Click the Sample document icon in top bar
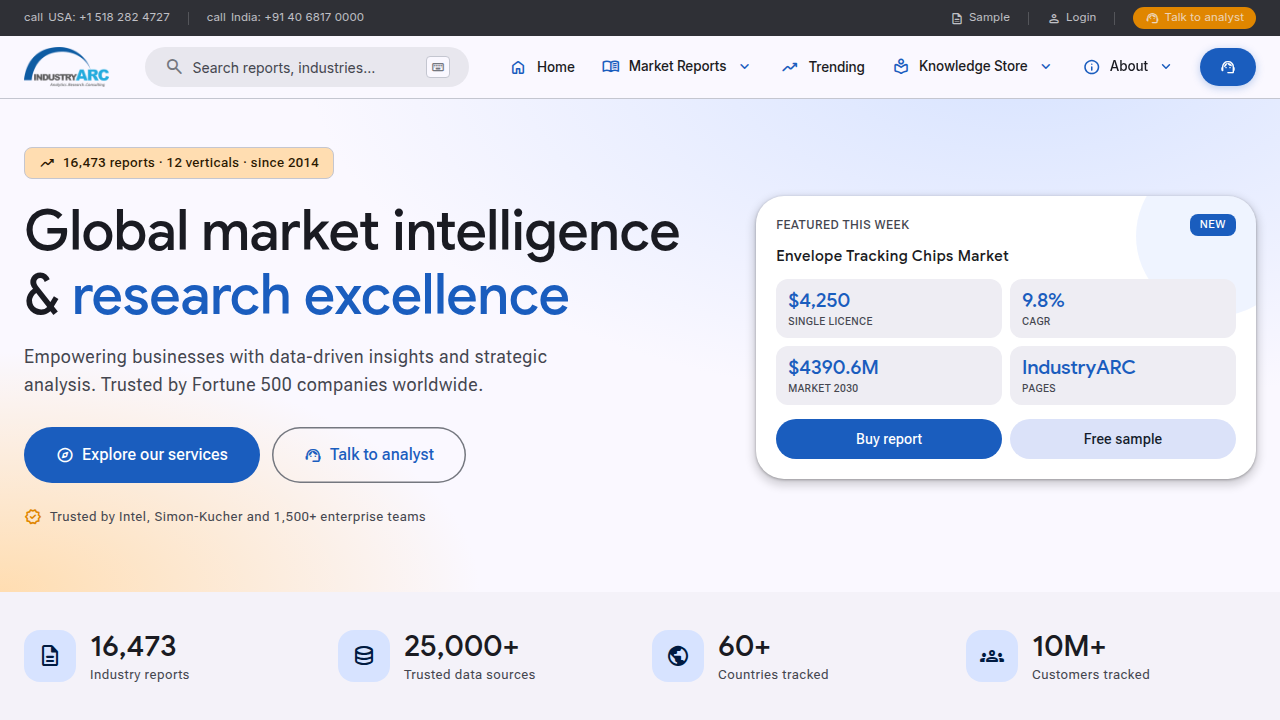This screenshot has height=720, width=1280. [x=957, y=18]
